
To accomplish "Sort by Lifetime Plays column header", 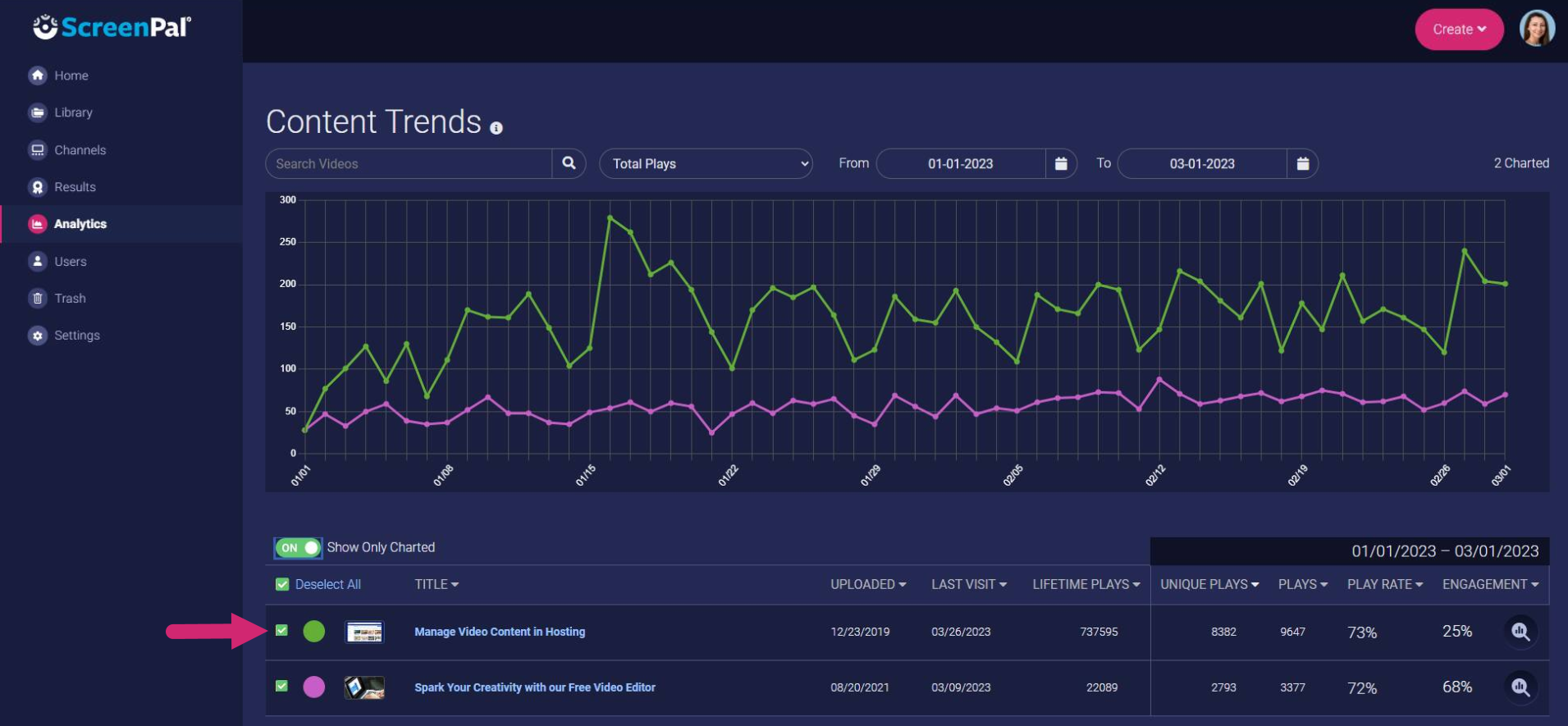I will tap(1086, 584).
